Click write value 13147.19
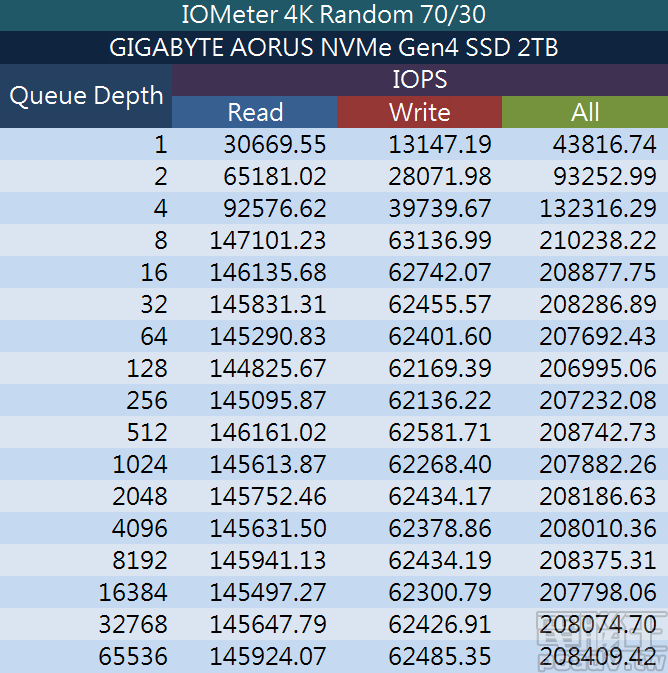The image size is (668, 673). 440,144
